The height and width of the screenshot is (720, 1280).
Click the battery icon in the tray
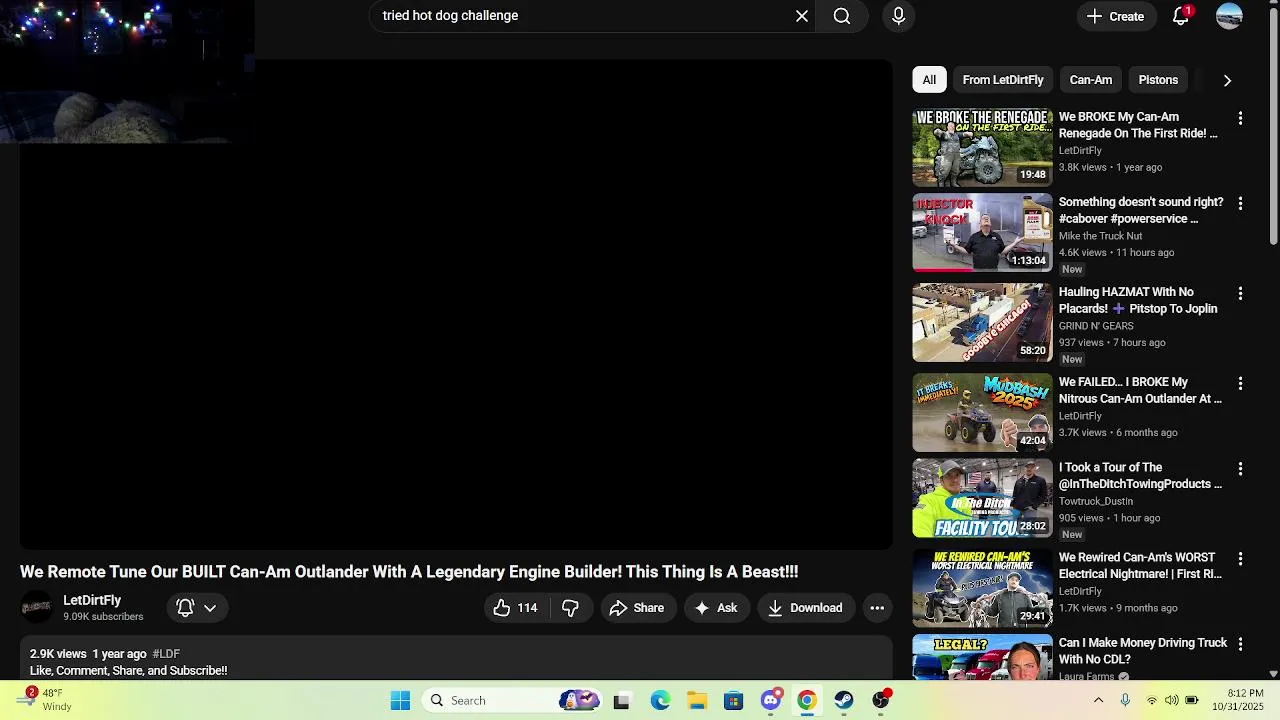click(1192, 701)
